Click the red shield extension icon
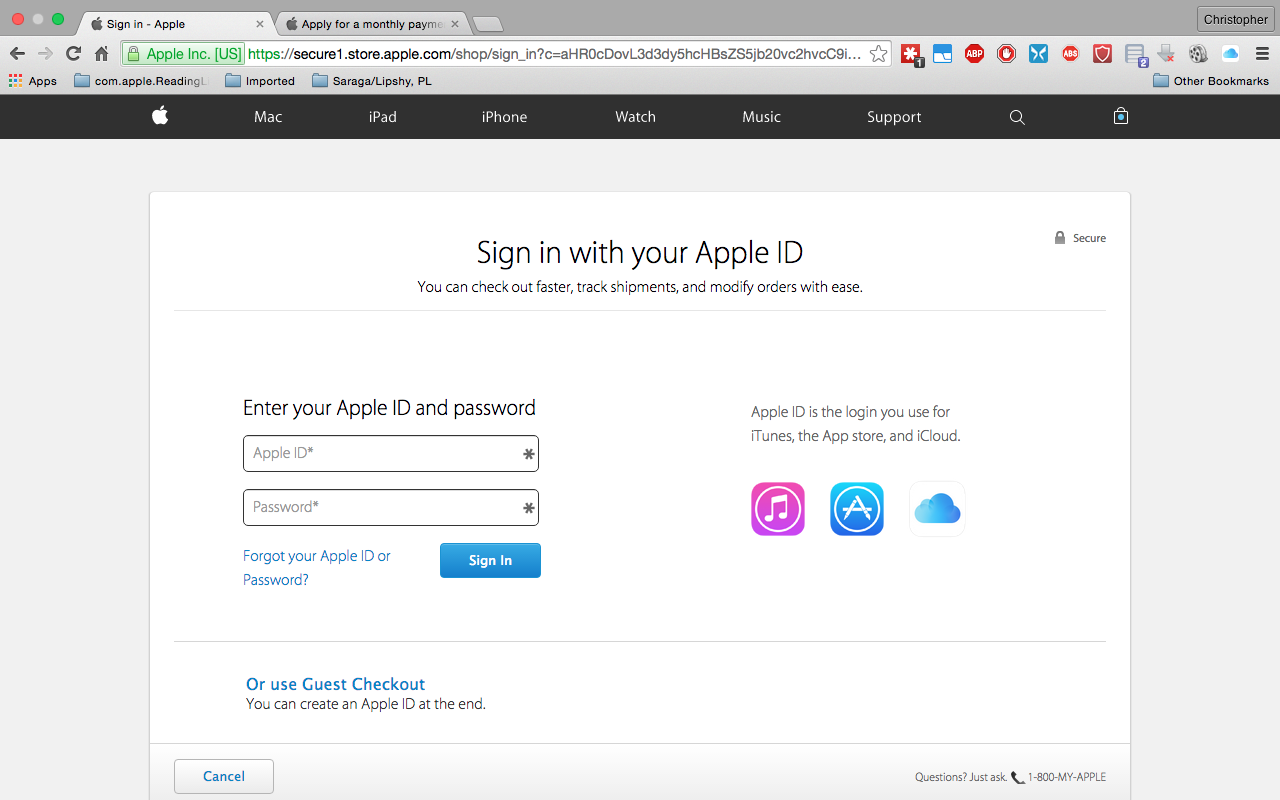1280x800 pixels. [x=1102, y=54]
